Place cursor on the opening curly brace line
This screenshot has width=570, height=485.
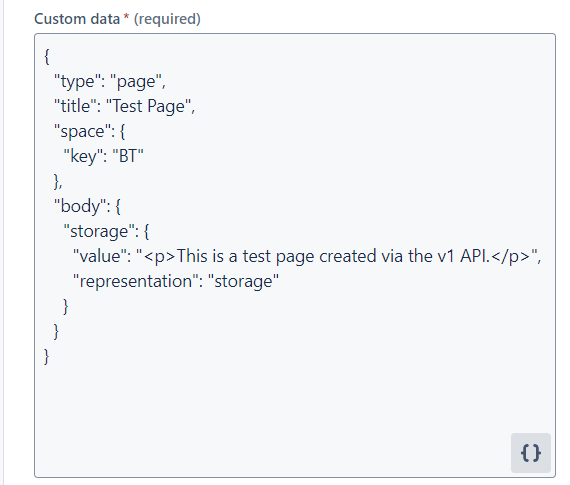47,56
